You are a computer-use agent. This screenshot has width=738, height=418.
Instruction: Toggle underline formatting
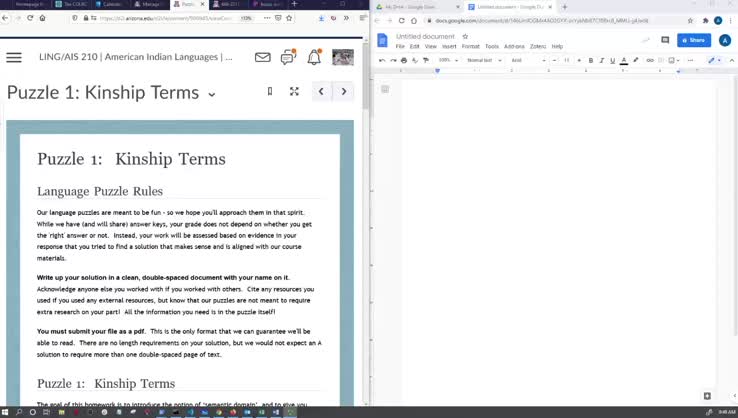612,60
